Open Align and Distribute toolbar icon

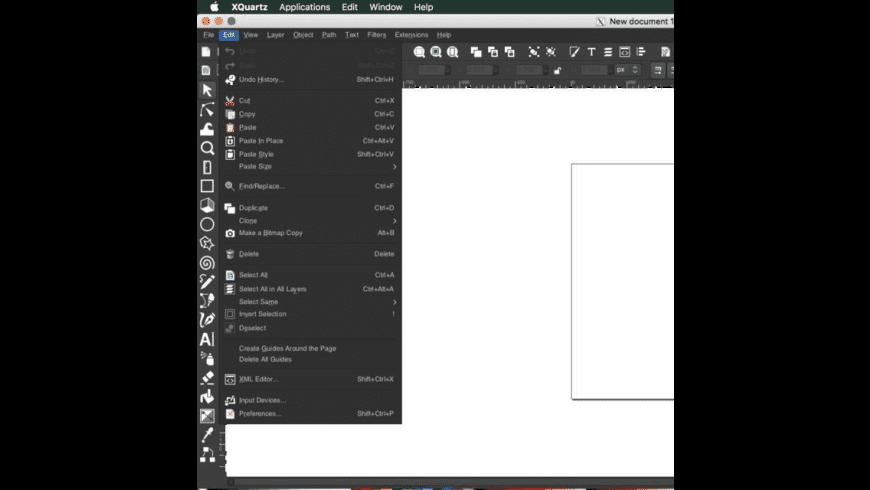(x=641, y=52)
